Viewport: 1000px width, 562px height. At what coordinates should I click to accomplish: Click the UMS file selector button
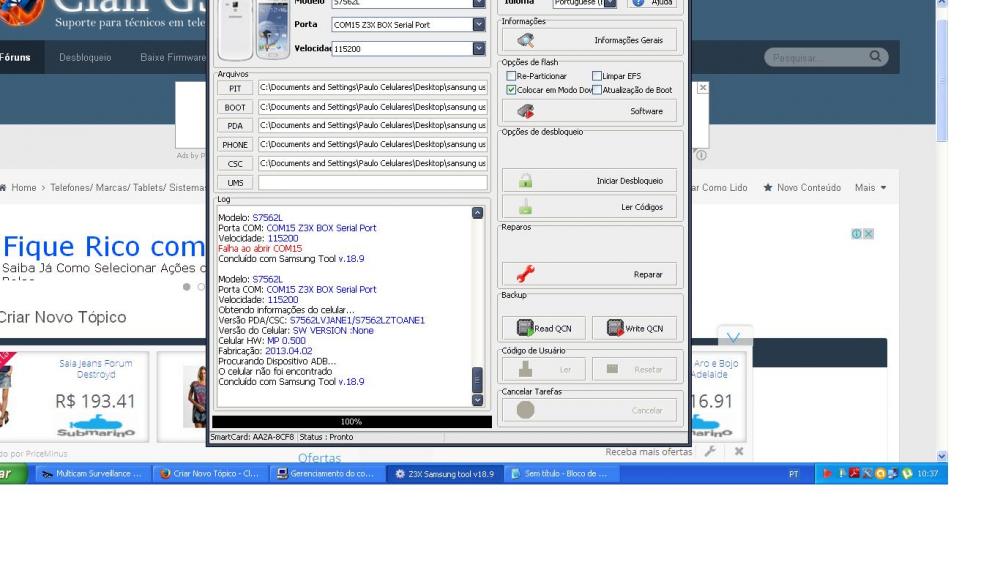pyautogui.click(x=235, y=182)
